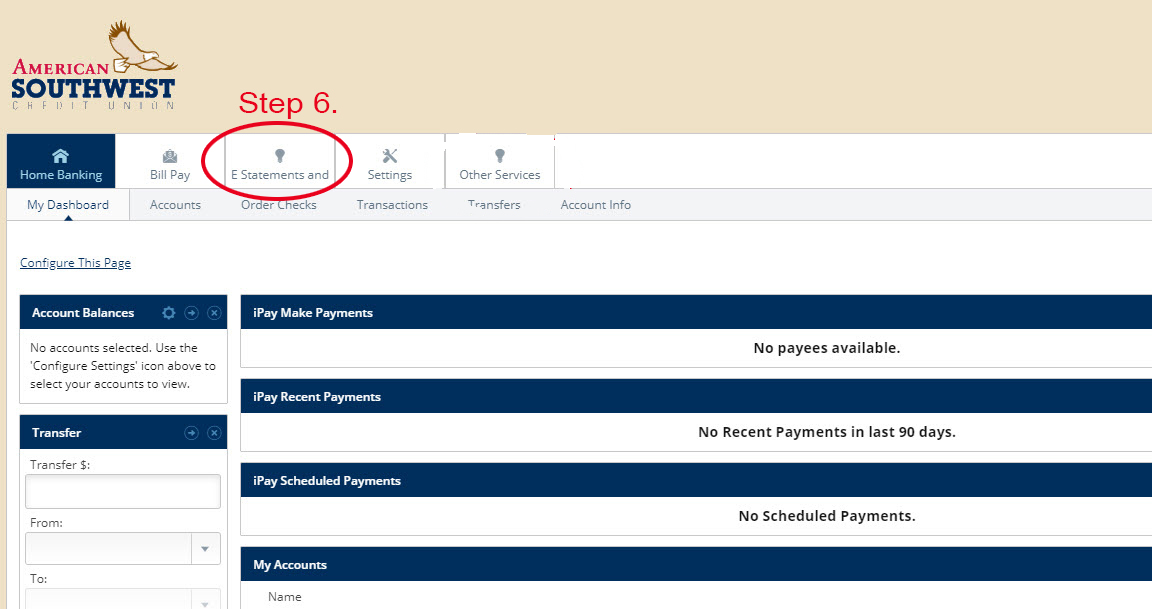
Task: Click the Transfer $ amount field
Action: click(x=123, y=491)
